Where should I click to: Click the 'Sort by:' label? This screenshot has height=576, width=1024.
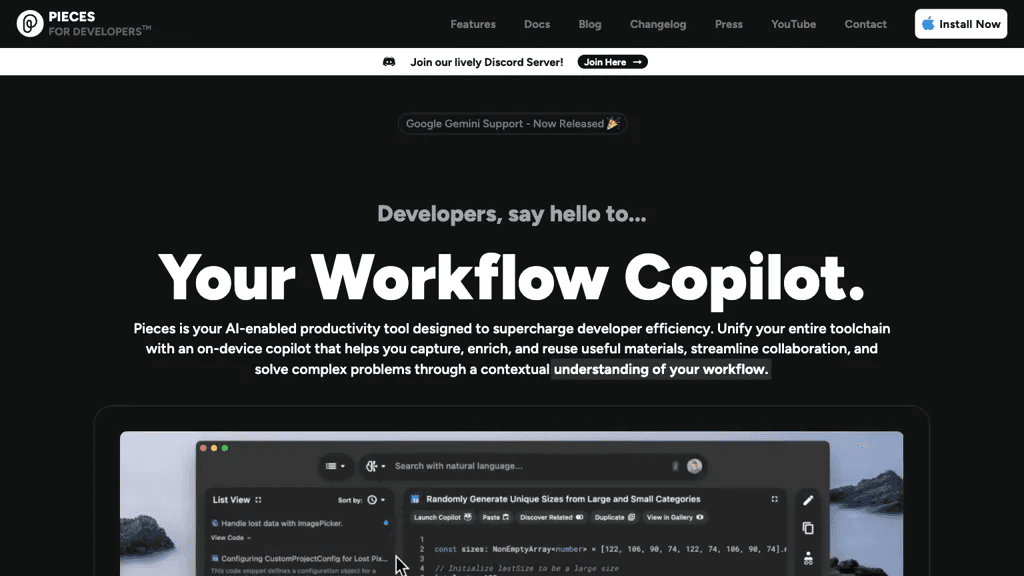pos(350,500)
